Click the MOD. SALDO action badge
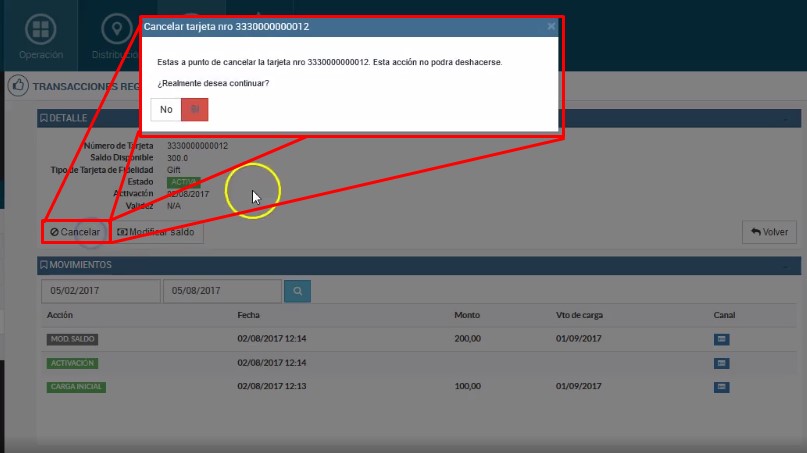Image resolution: width=807 pixels, height=453 pixels. click(73, 339)
